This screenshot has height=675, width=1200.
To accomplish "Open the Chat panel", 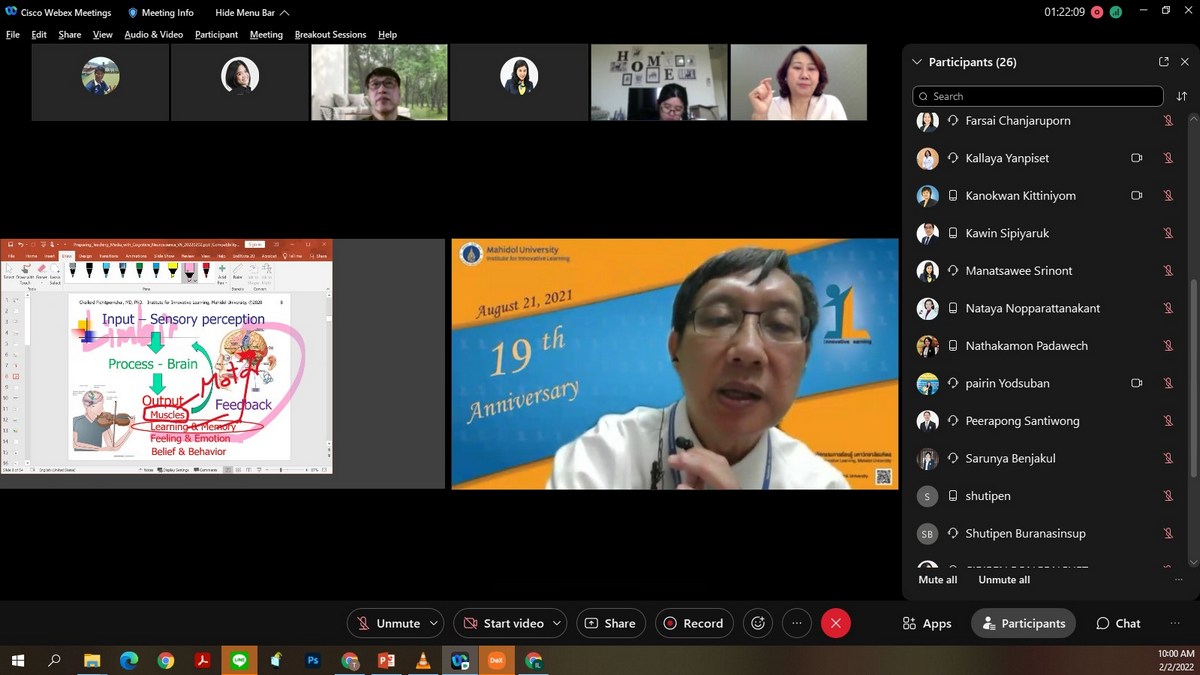I will click(1118, 623).
